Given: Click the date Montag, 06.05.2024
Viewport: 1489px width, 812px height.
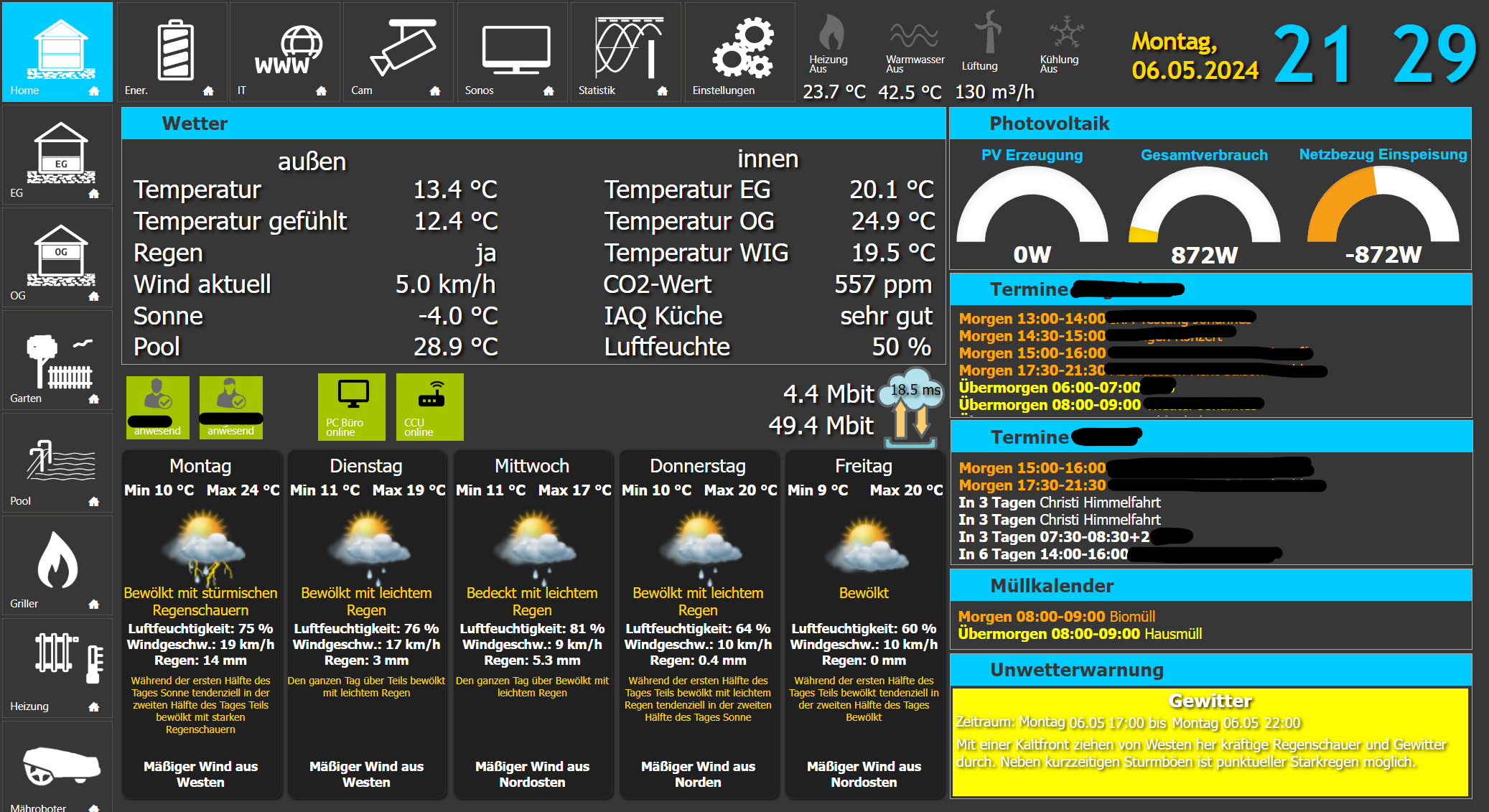Looking at the screenshot, I should point(1195,56).
